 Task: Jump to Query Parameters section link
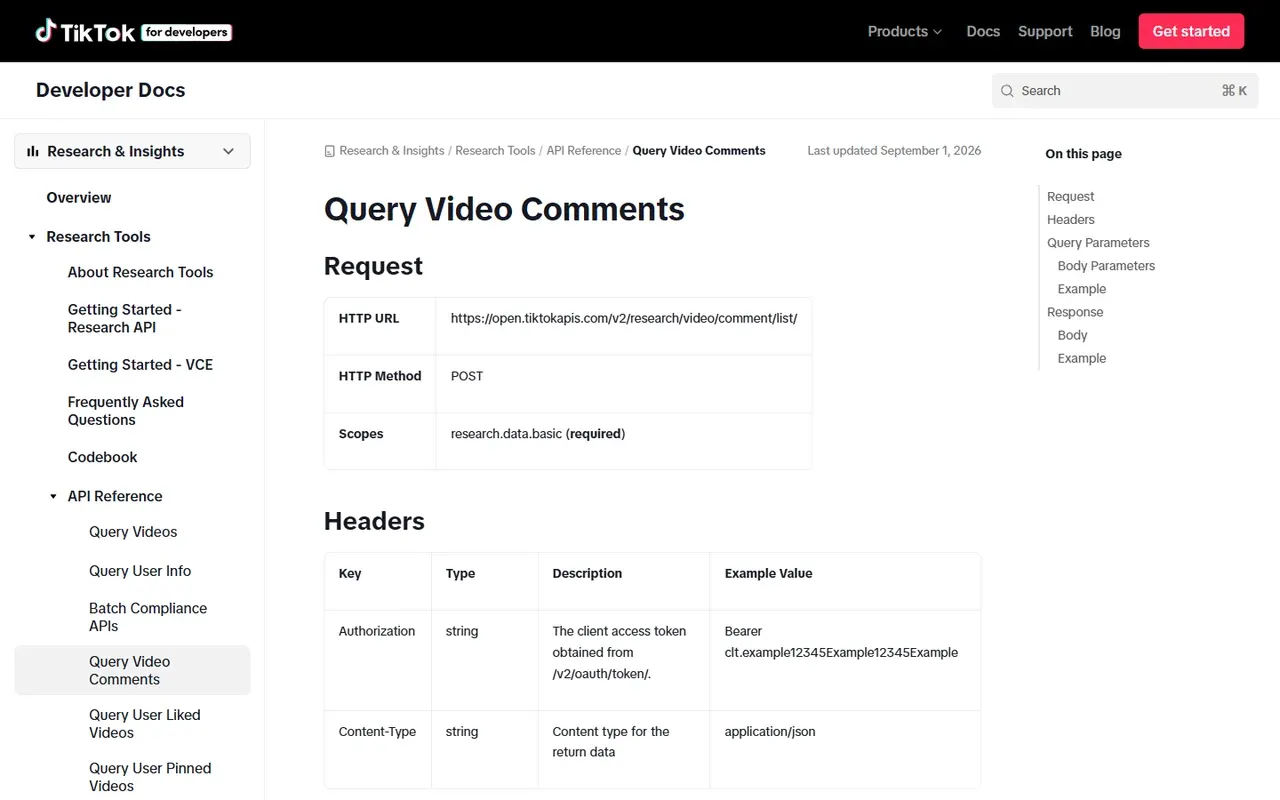(x=1098, y=243)
